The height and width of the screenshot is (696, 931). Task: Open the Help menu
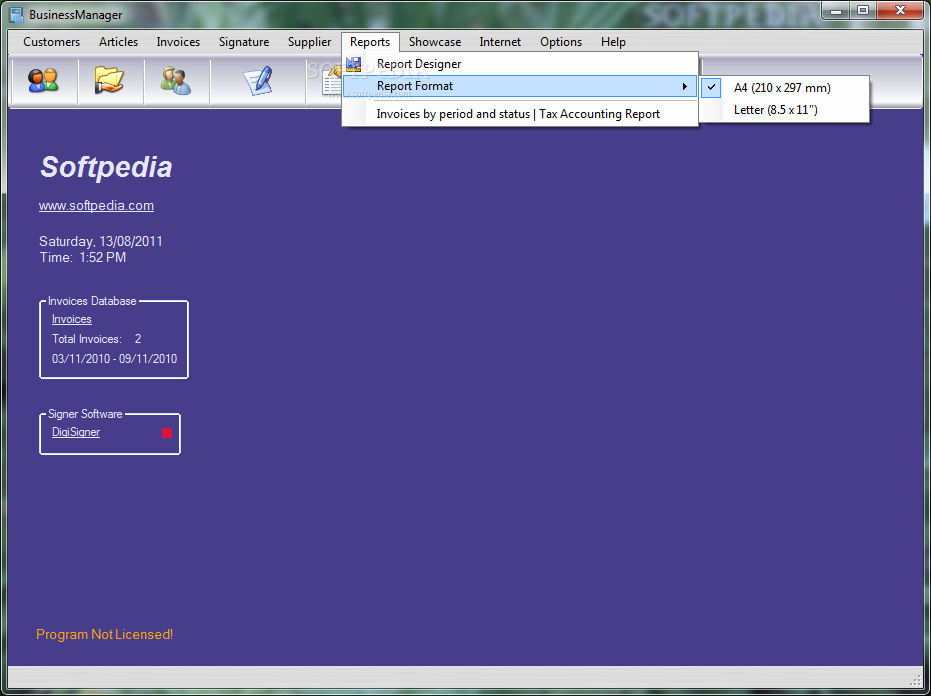point(613,42)
